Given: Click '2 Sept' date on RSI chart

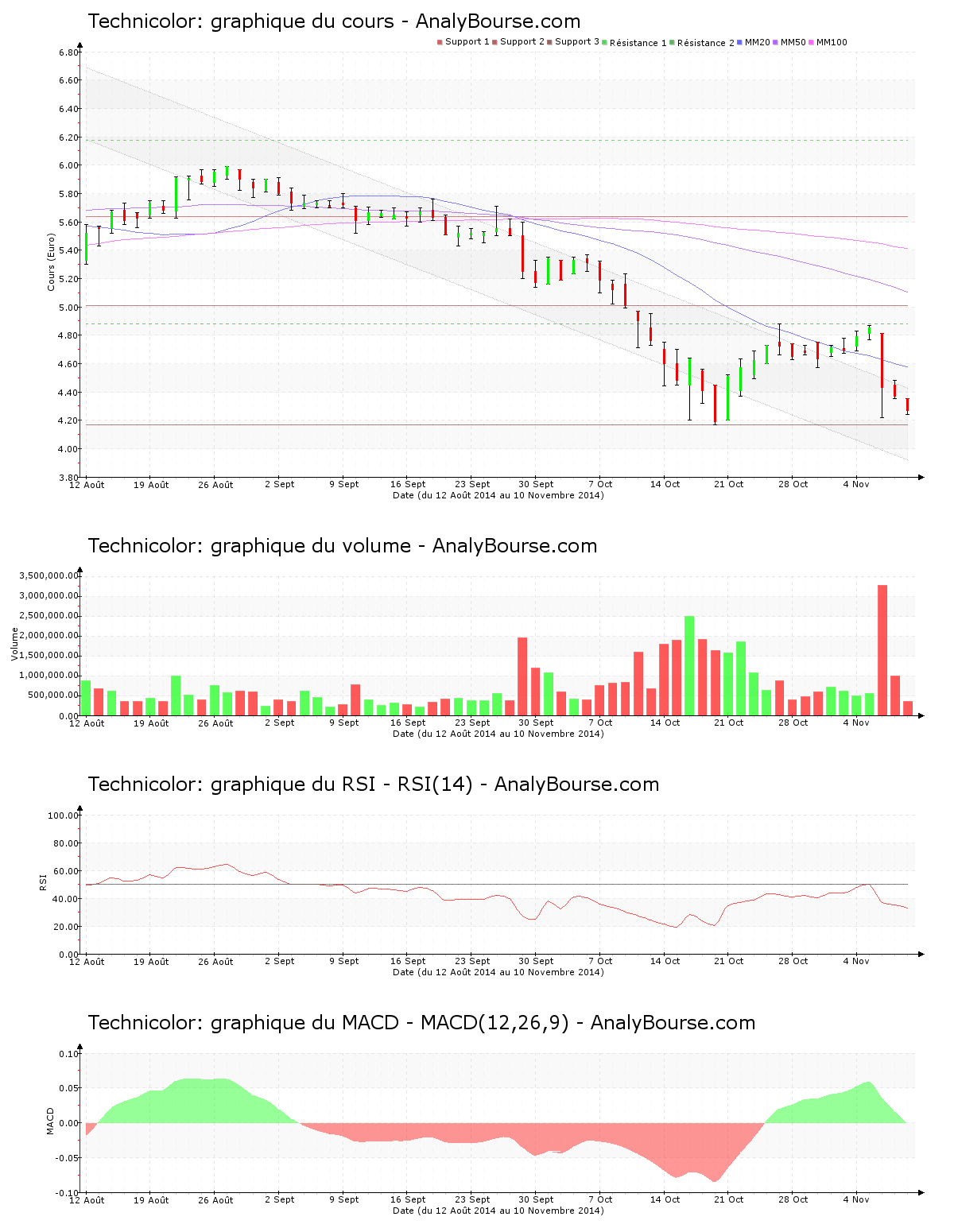Looking at the screenshot, I should 279,961.
